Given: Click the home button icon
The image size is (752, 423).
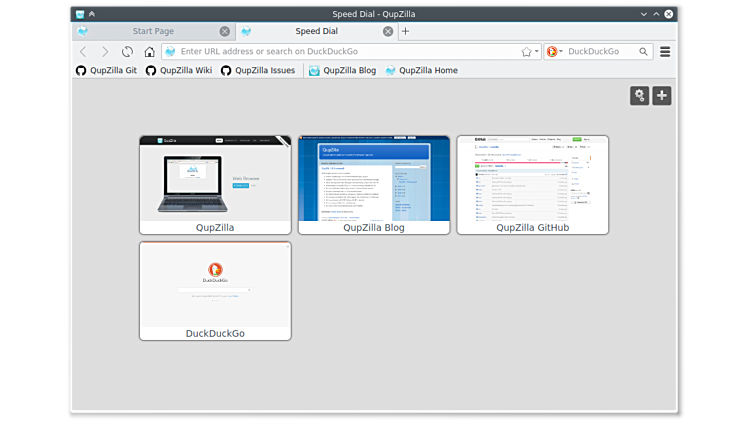Looking at the screenshot, I should tap(149, 52).
